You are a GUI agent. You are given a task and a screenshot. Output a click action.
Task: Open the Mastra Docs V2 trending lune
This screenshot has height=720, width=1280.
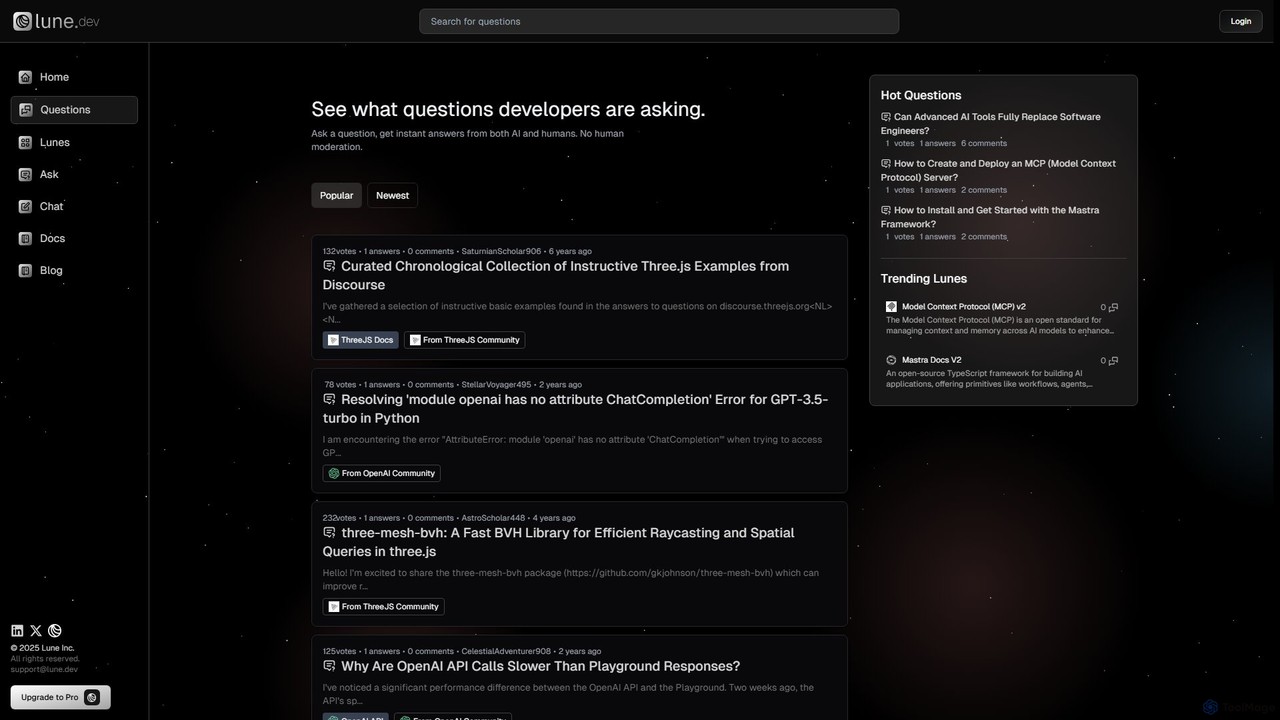tap(931, 360)
